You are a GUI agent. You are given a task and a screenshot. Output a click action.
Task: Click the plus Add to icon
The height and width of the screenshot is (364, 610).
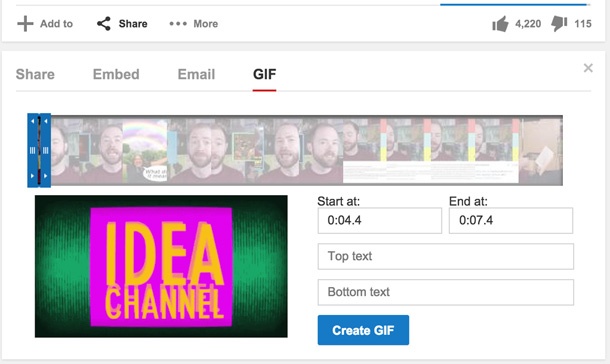coord(25,24)
